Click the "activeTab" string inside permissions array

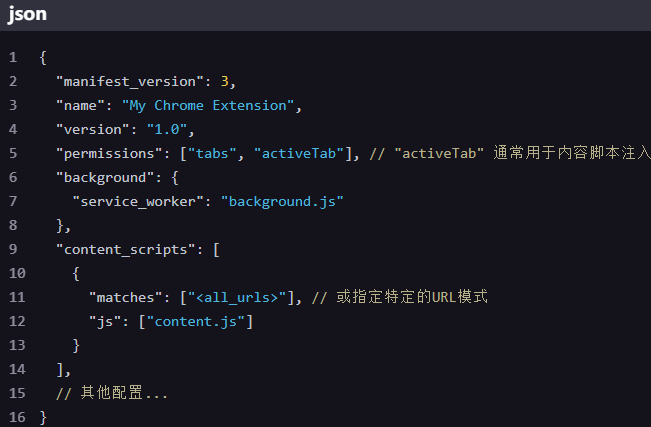point(299,153)
